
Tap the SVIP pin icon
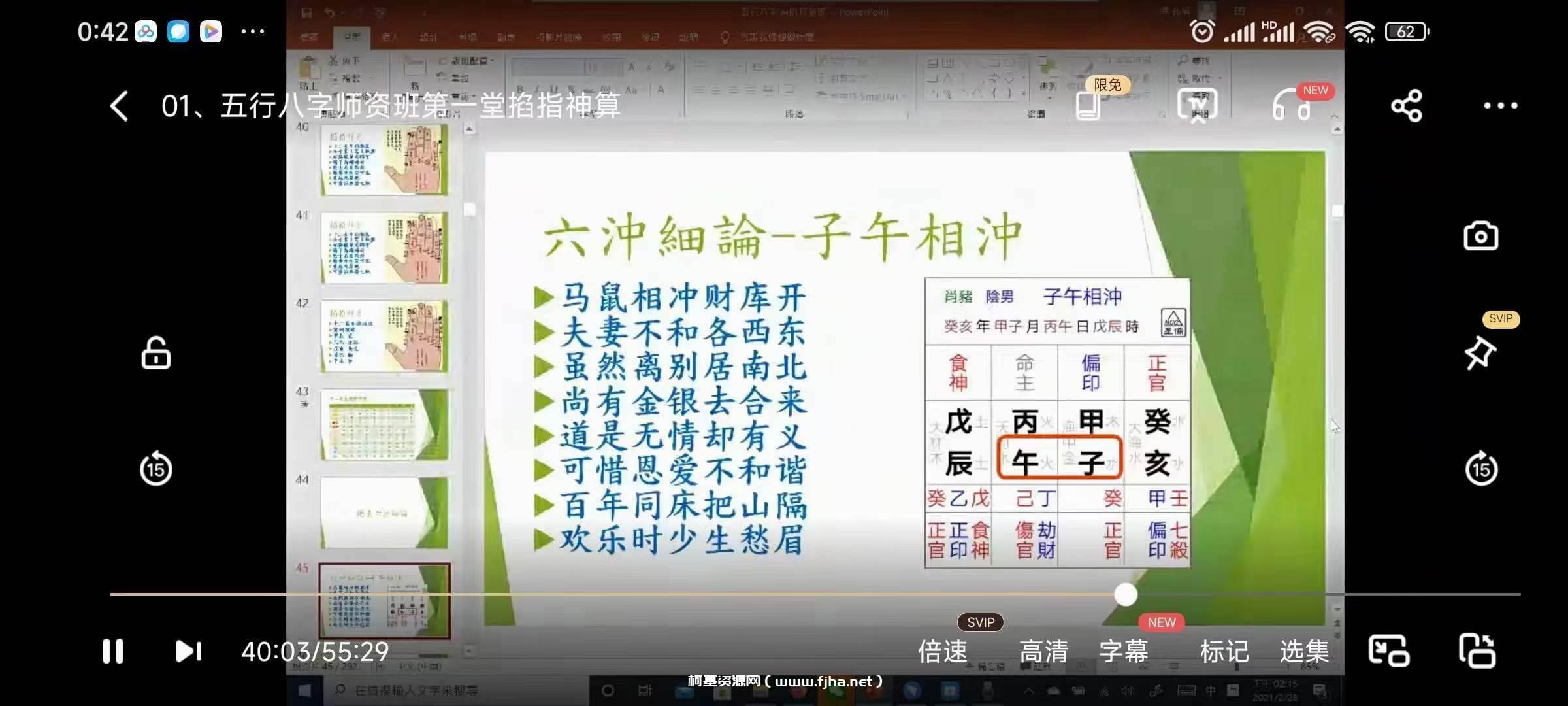[1480, 353]
